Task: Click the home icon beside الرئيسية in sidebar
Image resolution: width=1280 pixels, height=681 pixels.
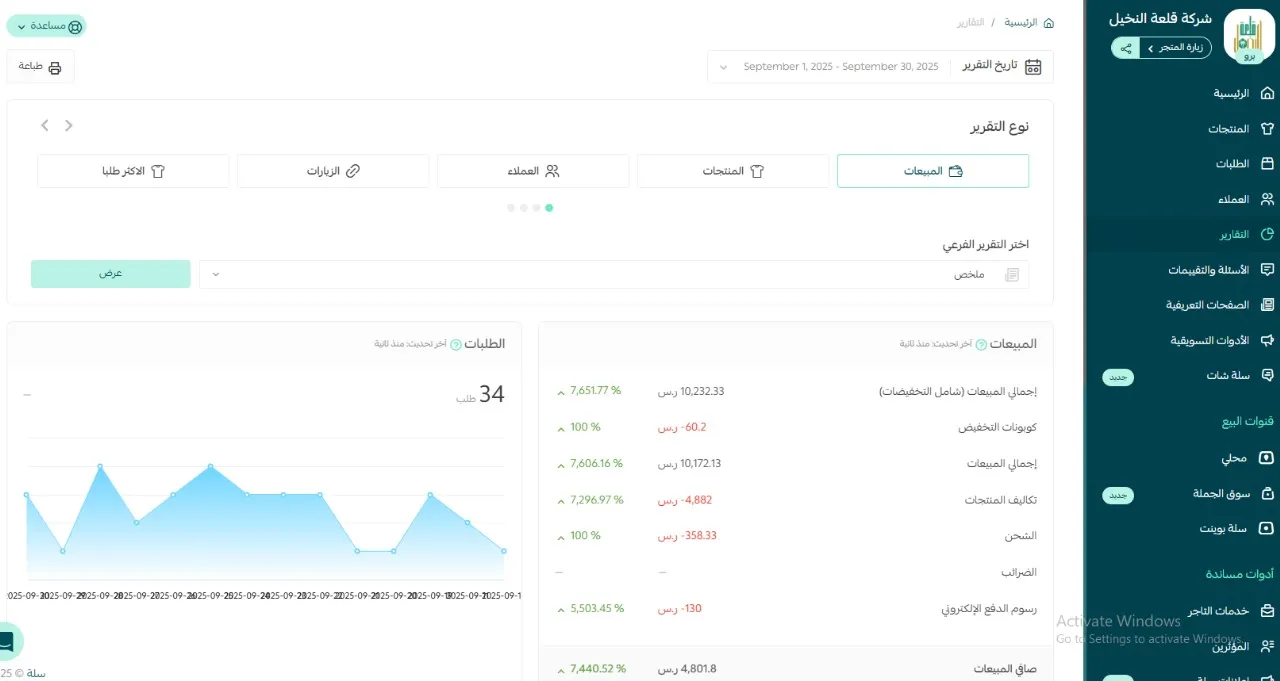Action: 1267,93
